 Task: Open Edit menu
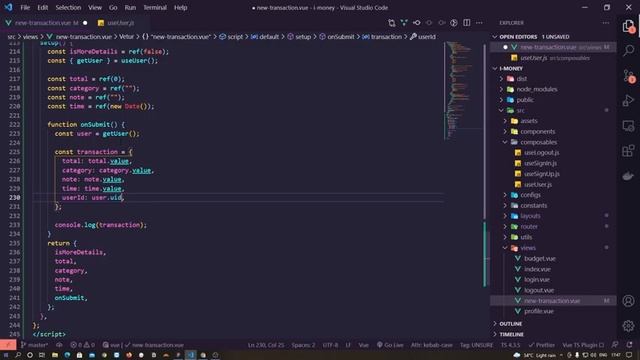42,7
